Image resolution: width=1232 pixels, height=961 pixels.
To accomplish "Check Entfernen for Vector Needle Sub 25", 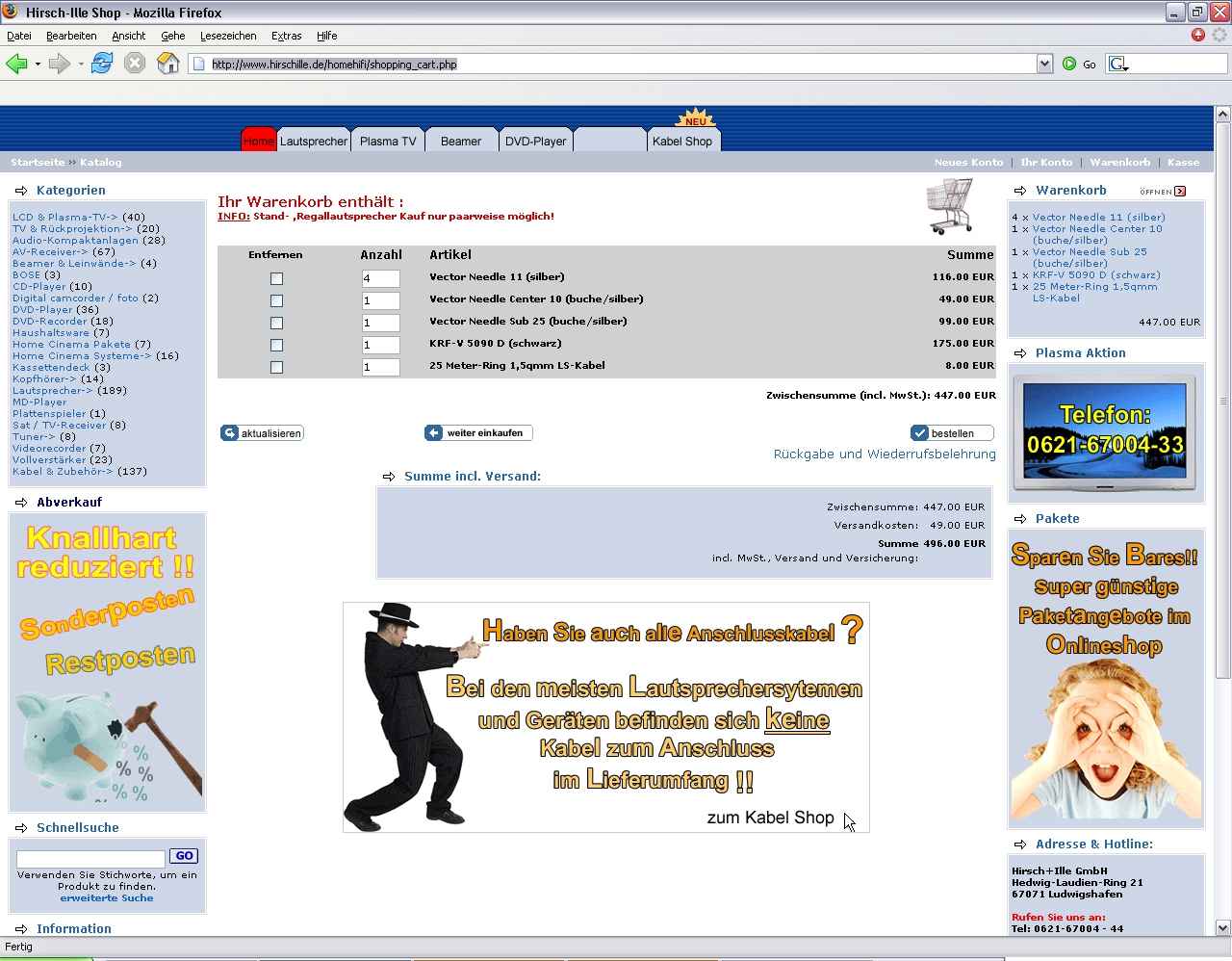I will tap(276, 323).
